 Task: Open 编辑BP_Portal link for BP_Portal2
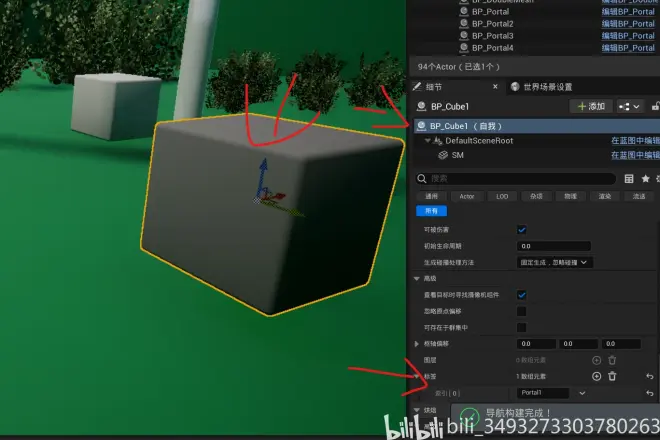pyautogui.click(x=628, y=24)
